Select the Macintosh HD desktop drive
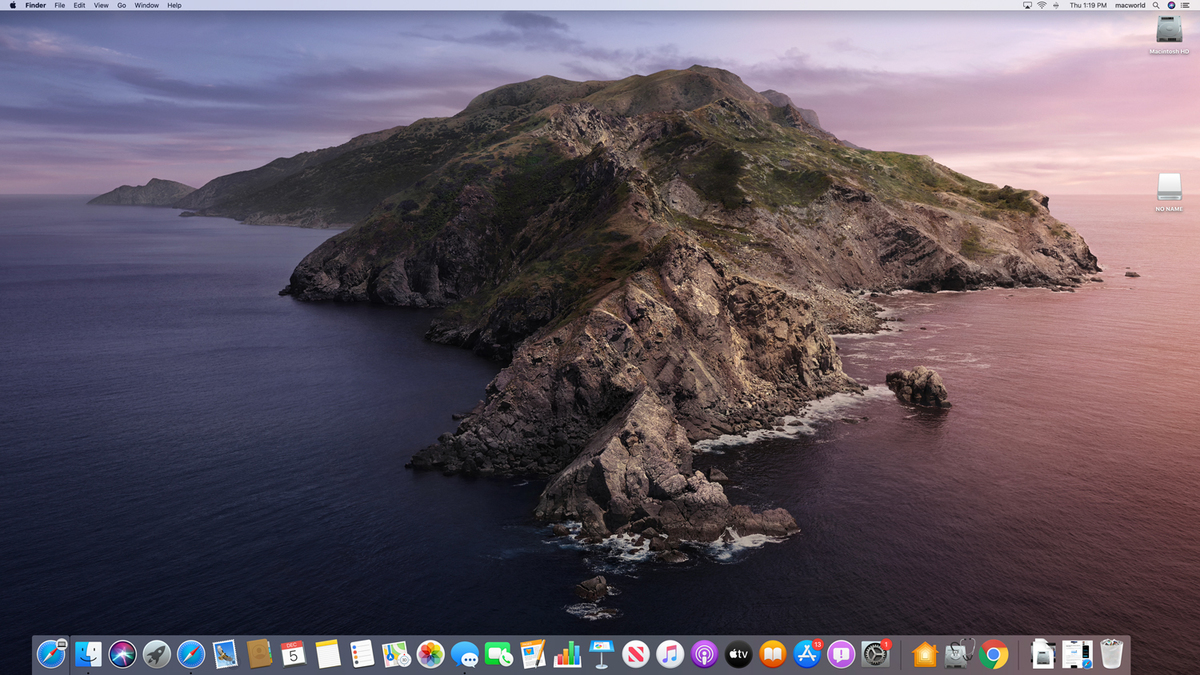This screenshot has width=1200, height=675. (1169, 30)
